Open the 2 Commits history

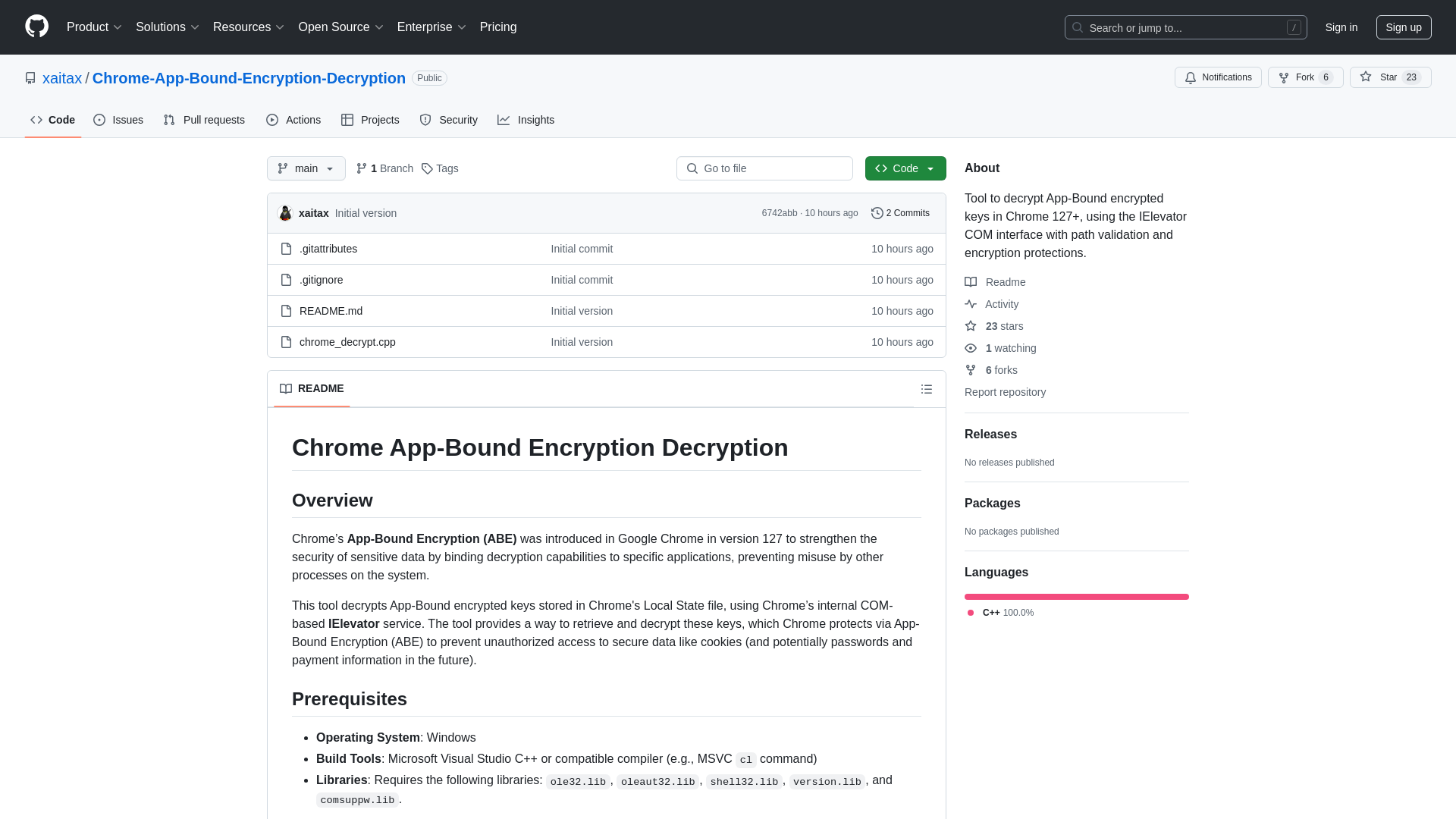click(x=900, y=213)
